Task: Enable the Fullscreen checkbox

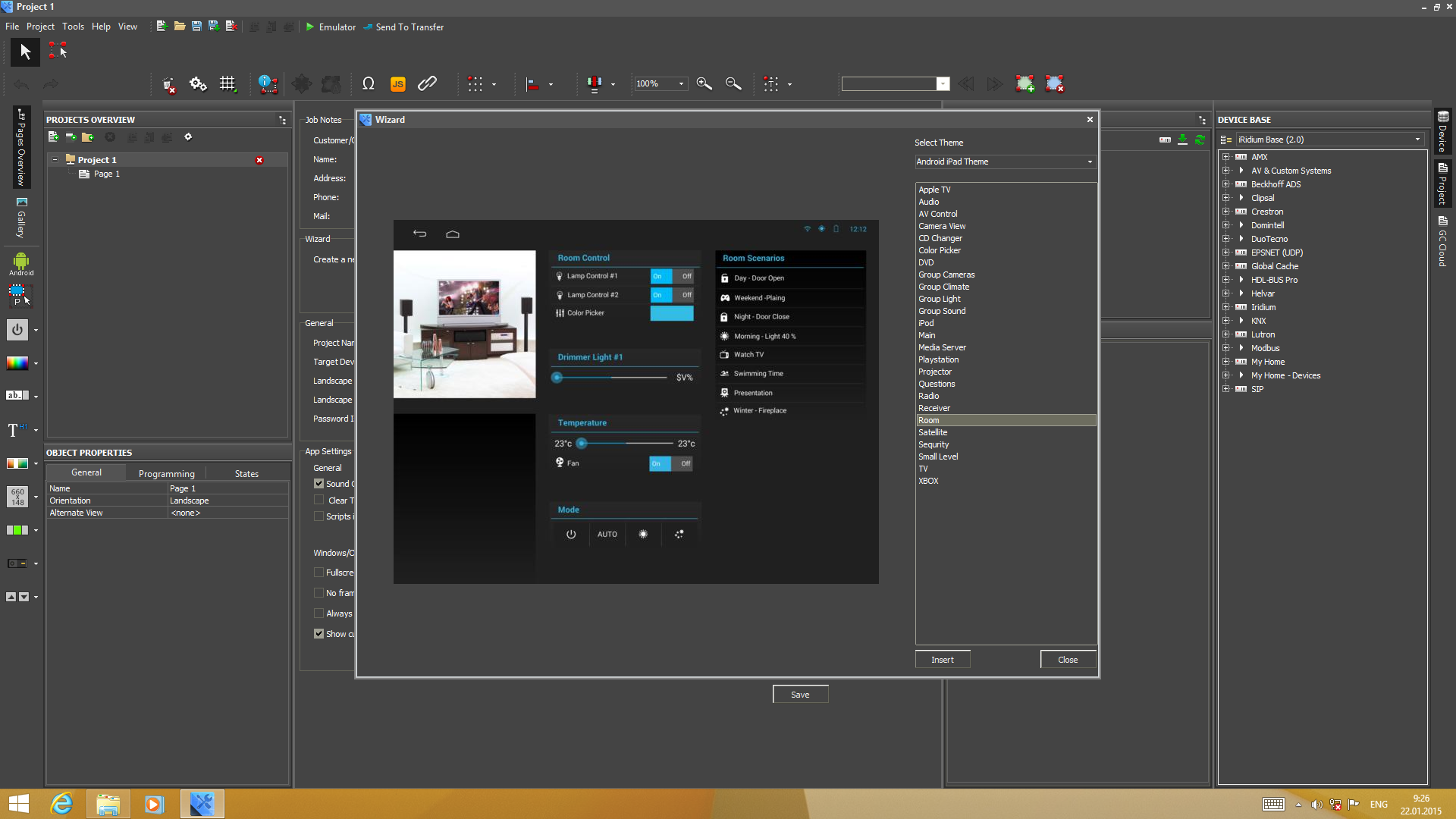Action: (x=319, y=573)
